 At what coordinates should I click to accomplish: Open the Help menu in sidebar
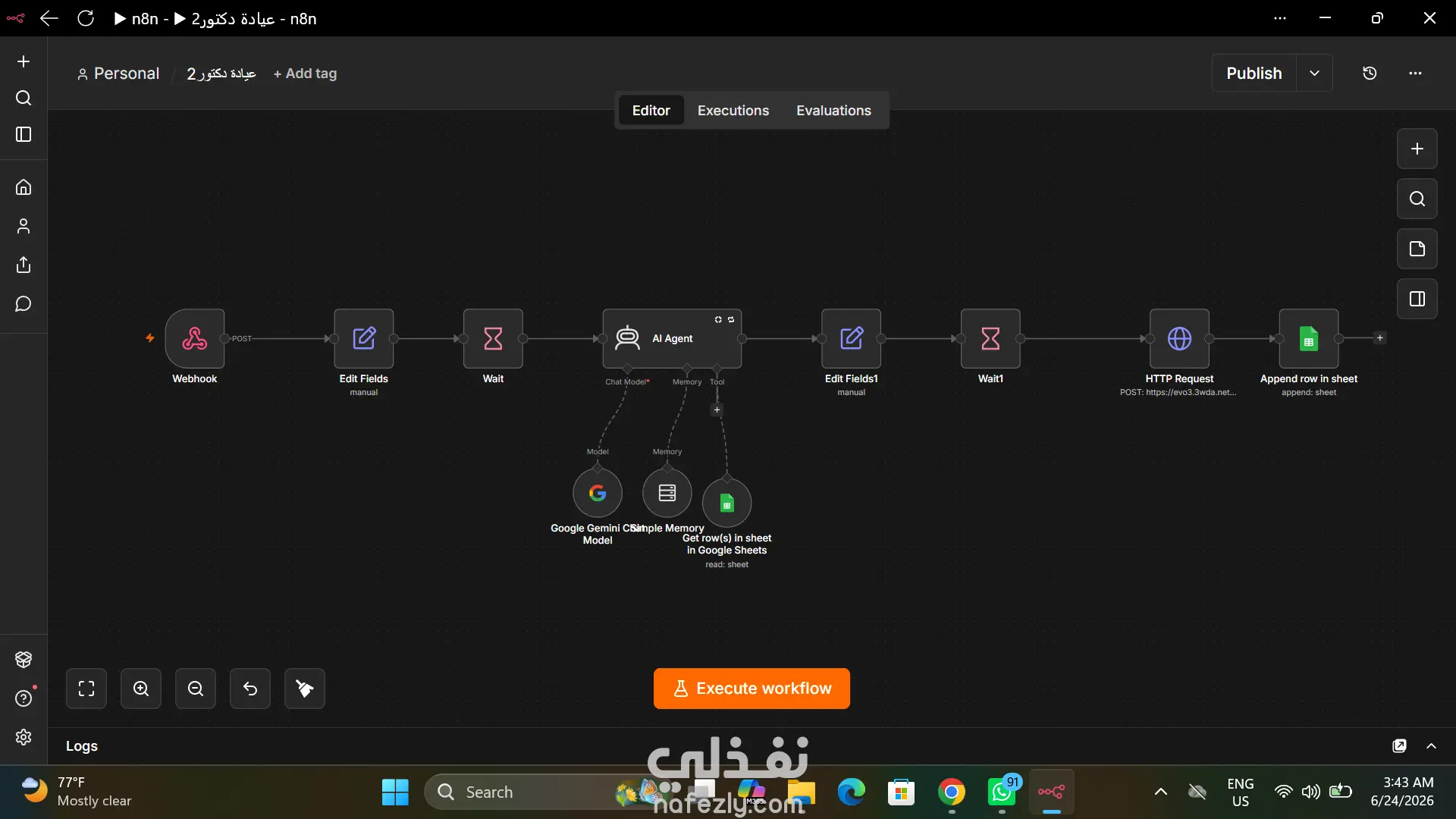(x=24, y=698)
